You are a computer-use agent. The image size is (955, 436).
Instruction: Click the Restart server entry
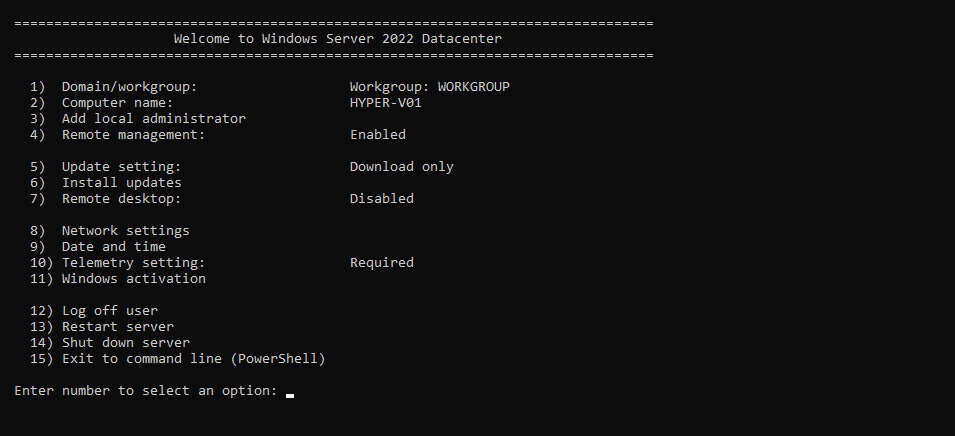(x=102, y=326)
